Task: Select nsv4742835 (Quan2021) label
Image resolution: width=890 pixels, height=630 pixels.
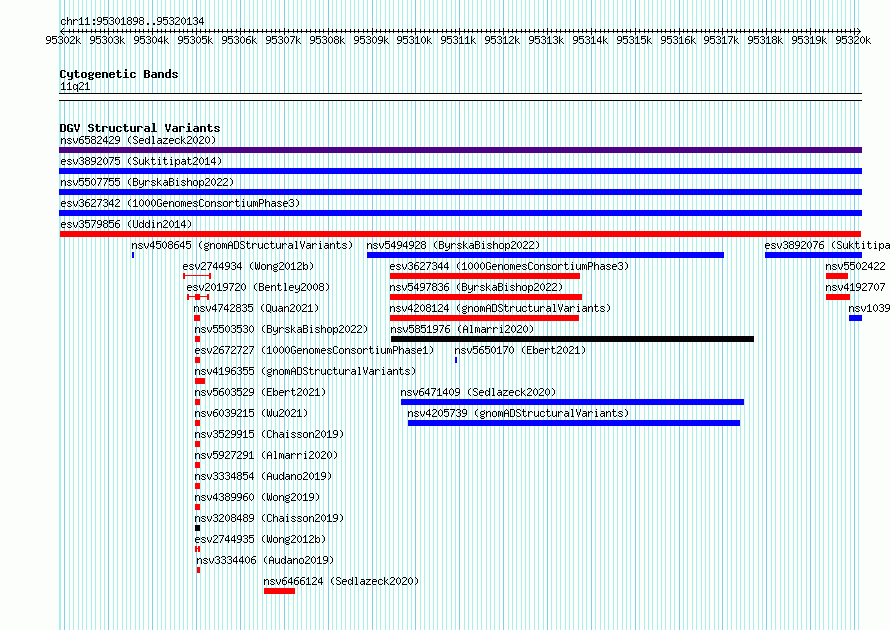Action: pyautogui.click(x=256, y=308)
